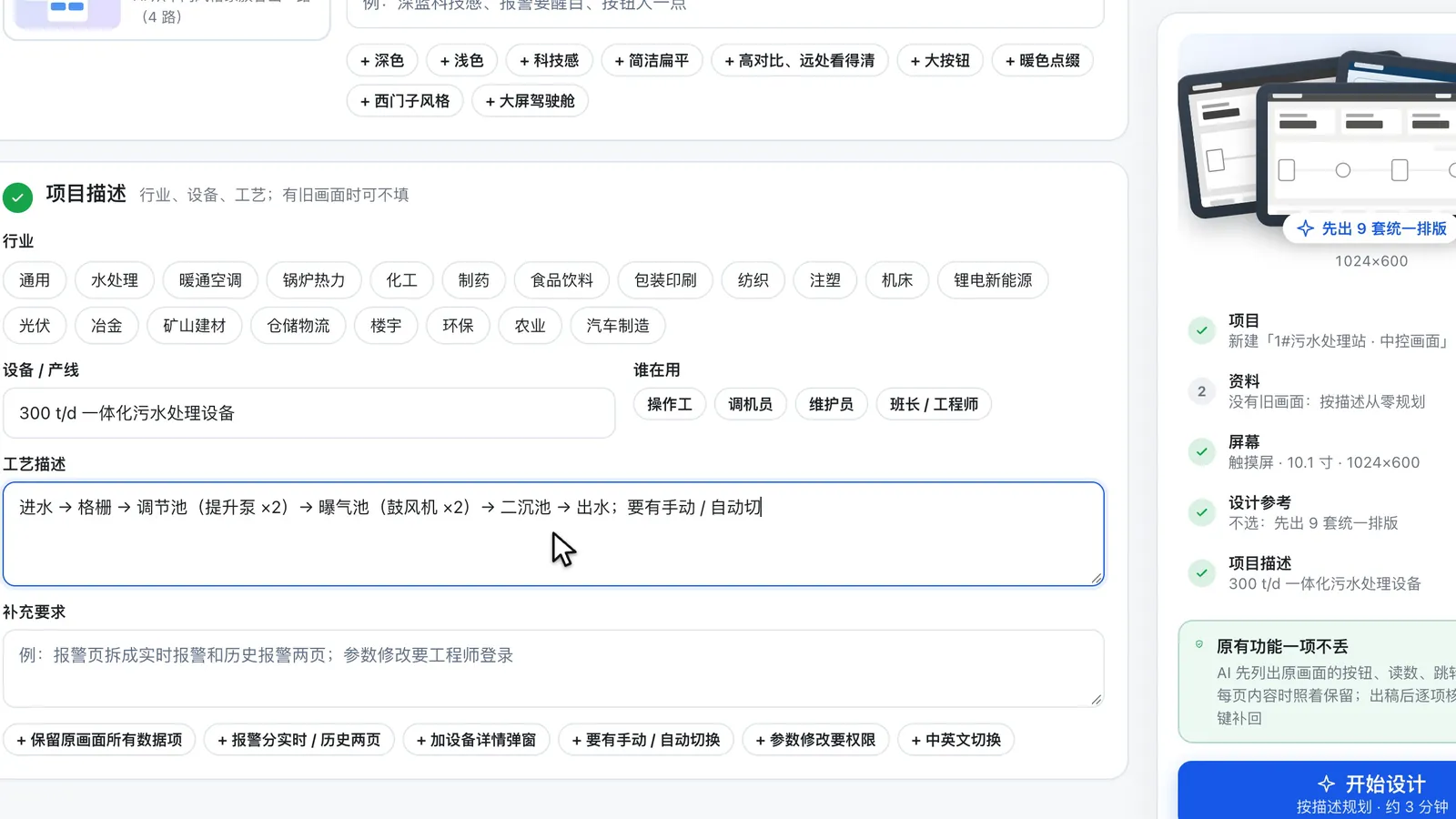Click the check icon next to 屏幕 step

coord(1201,451)
